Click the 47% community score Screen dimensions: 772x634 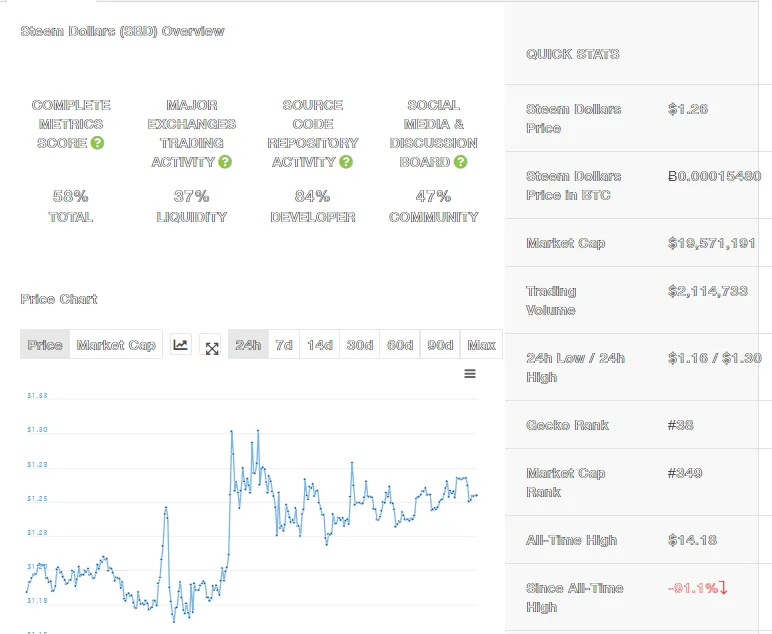[x=433, y=196]
